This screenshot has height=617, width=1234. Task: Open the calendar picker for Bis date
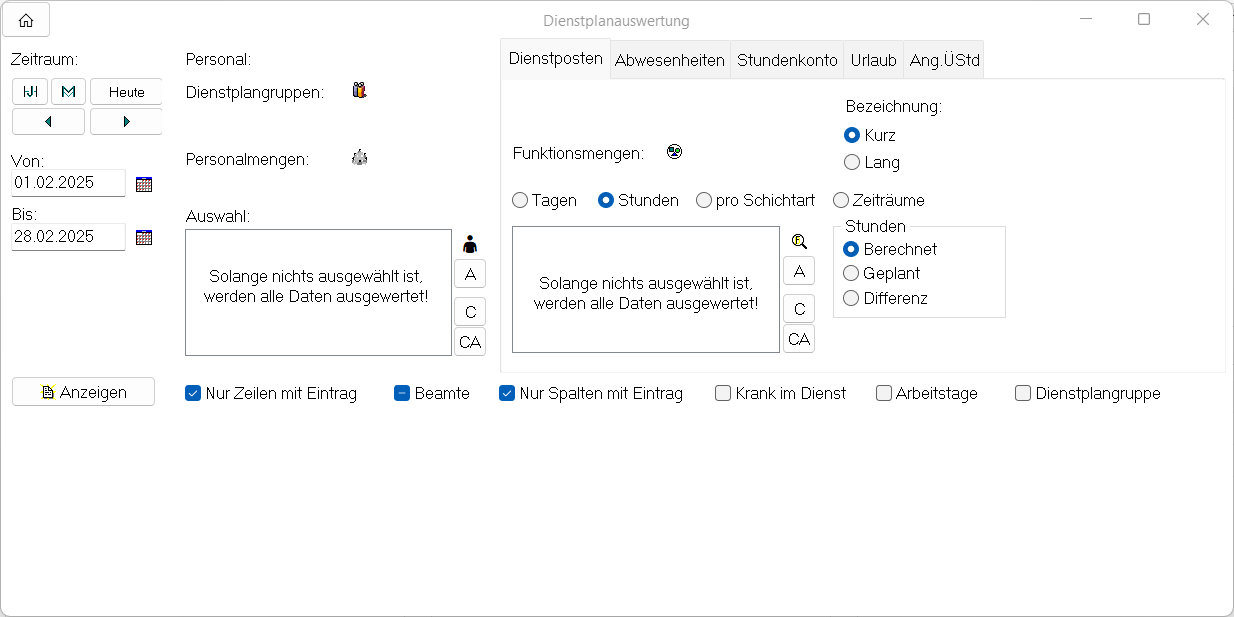point(144,237)
